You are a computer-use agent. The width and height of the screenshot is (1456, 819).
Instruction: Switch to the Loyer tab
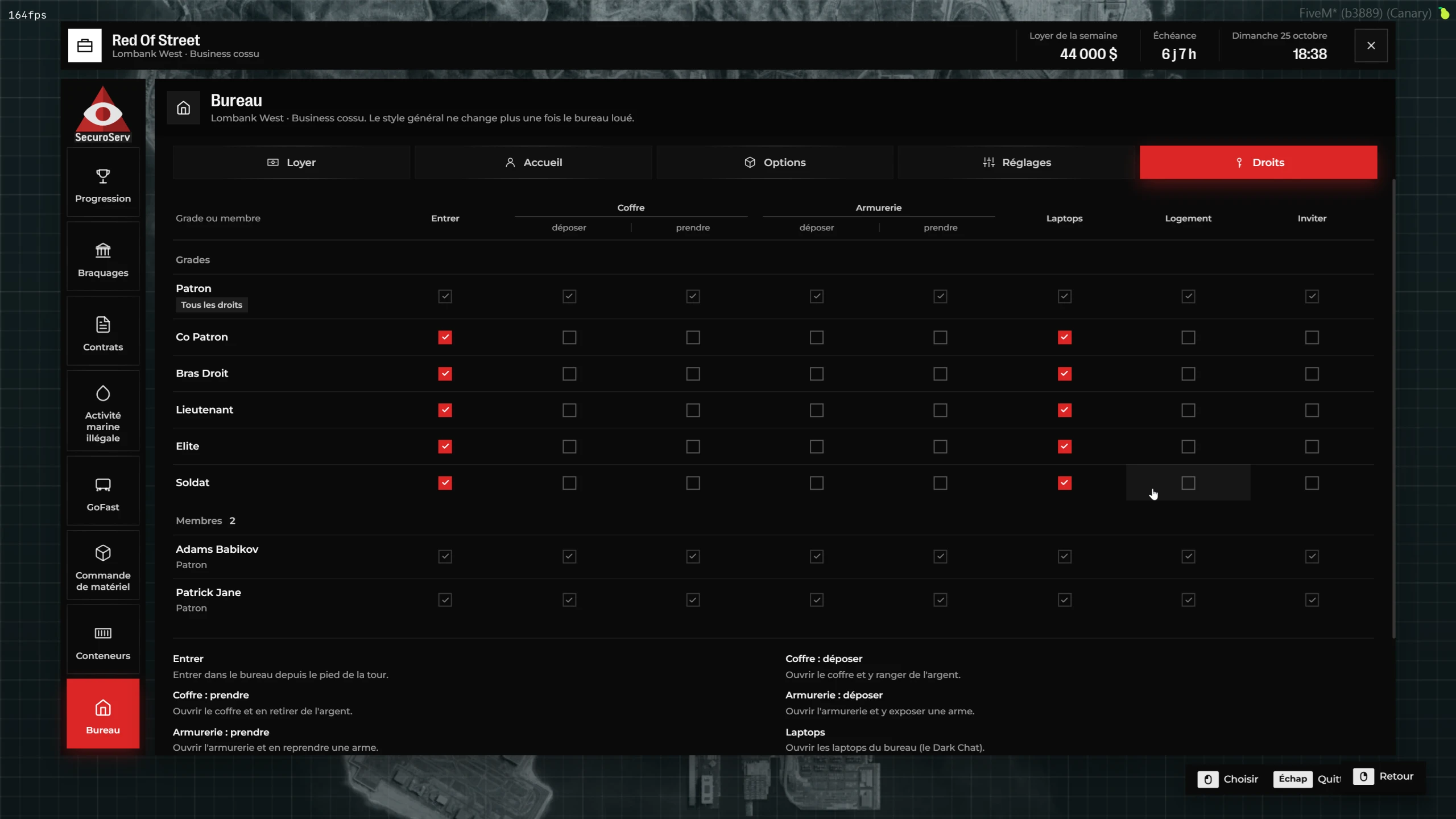(x=291, y=163)
